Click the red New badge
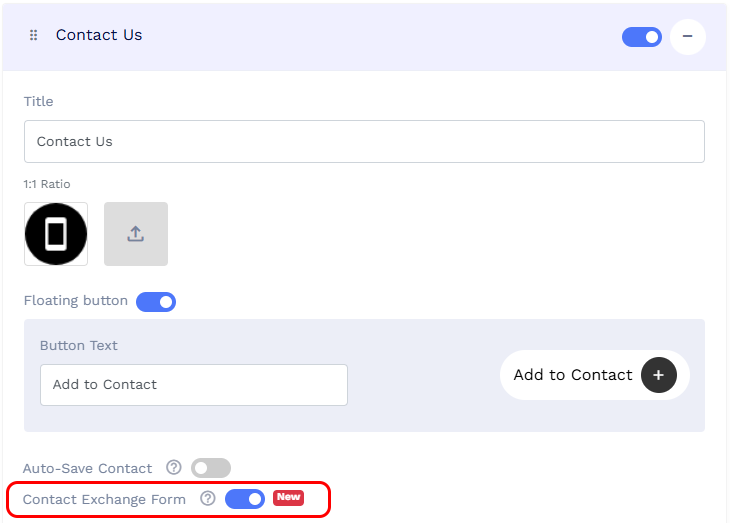Screen dimensions: 730x523 [288, 497]
